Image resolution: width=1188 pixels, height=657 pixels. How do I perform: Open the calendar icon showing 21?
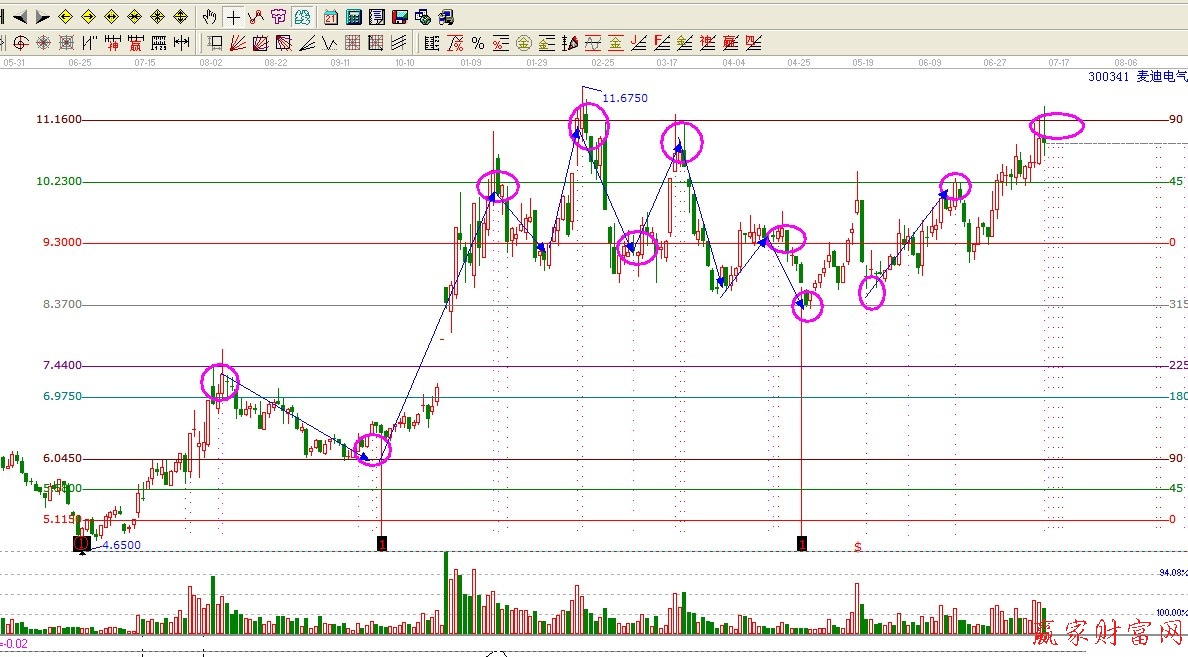point(331,17)
